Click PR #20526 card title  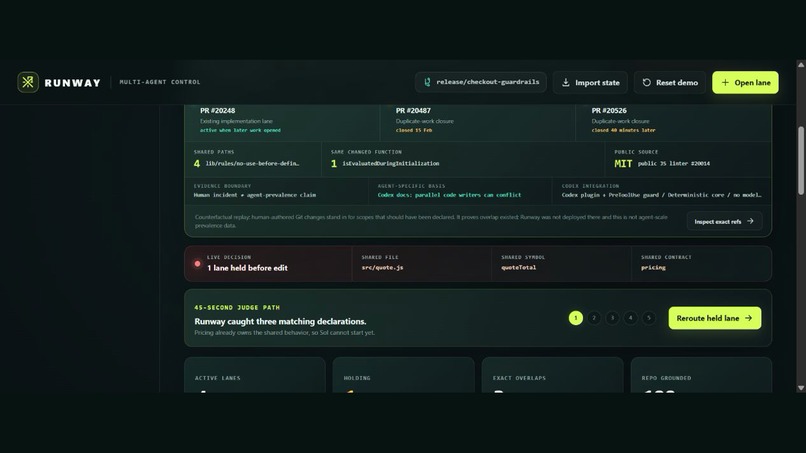coord(609,111)
